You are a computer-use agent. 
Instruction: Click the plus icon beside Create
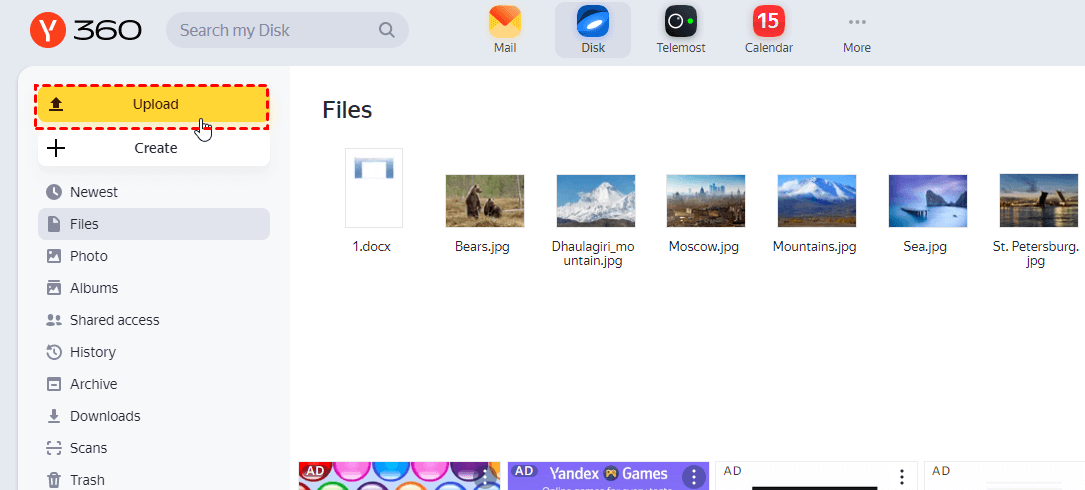pos(55,148)
